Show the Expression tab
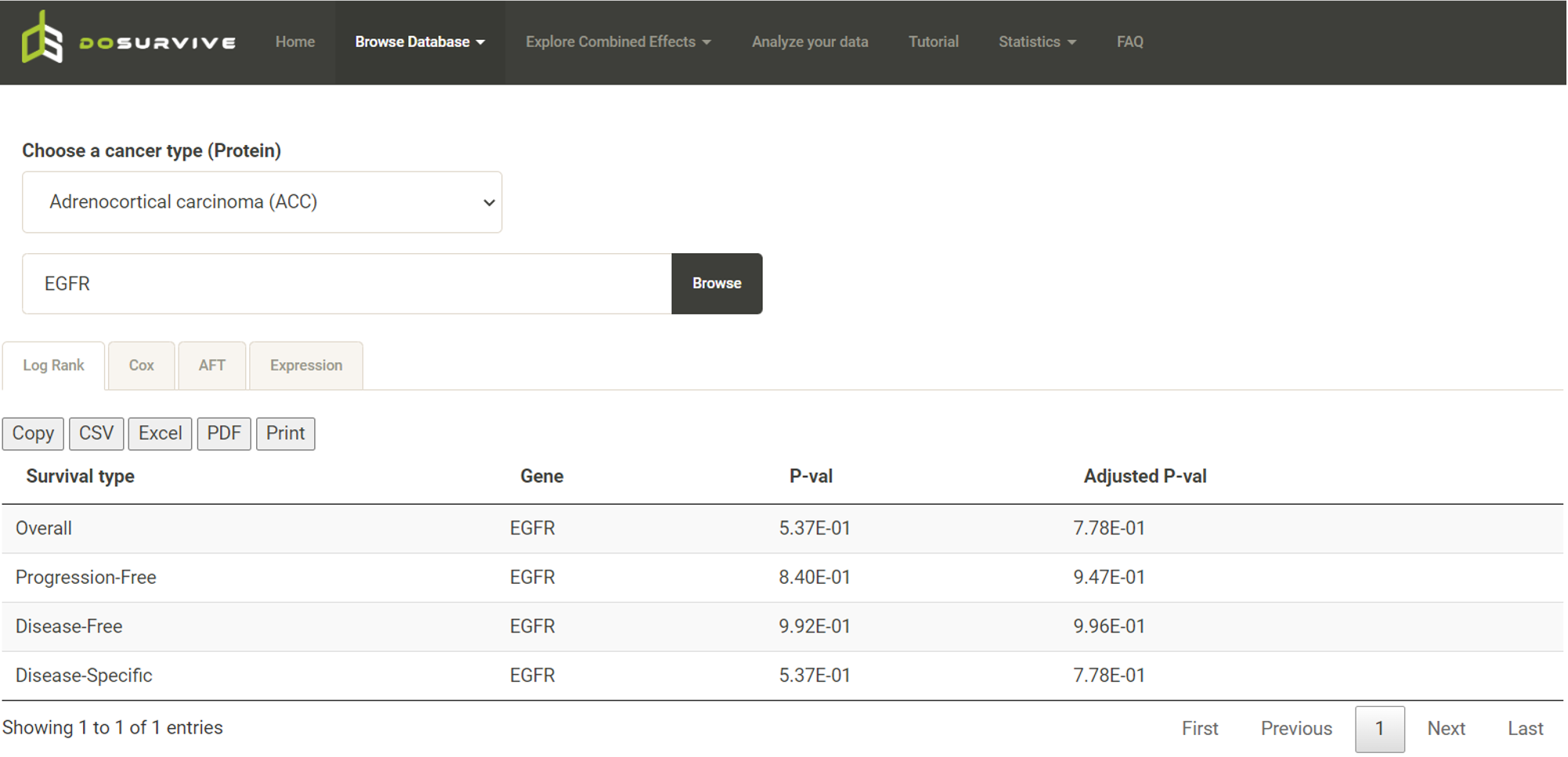The image size is (1568, 757). pyautogui.click(x=305, y=365)
